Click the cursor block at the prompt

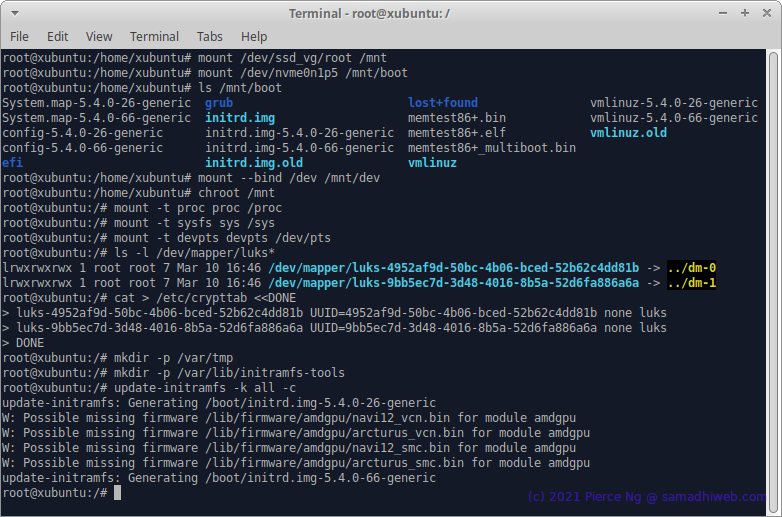[x=117, y=493]
